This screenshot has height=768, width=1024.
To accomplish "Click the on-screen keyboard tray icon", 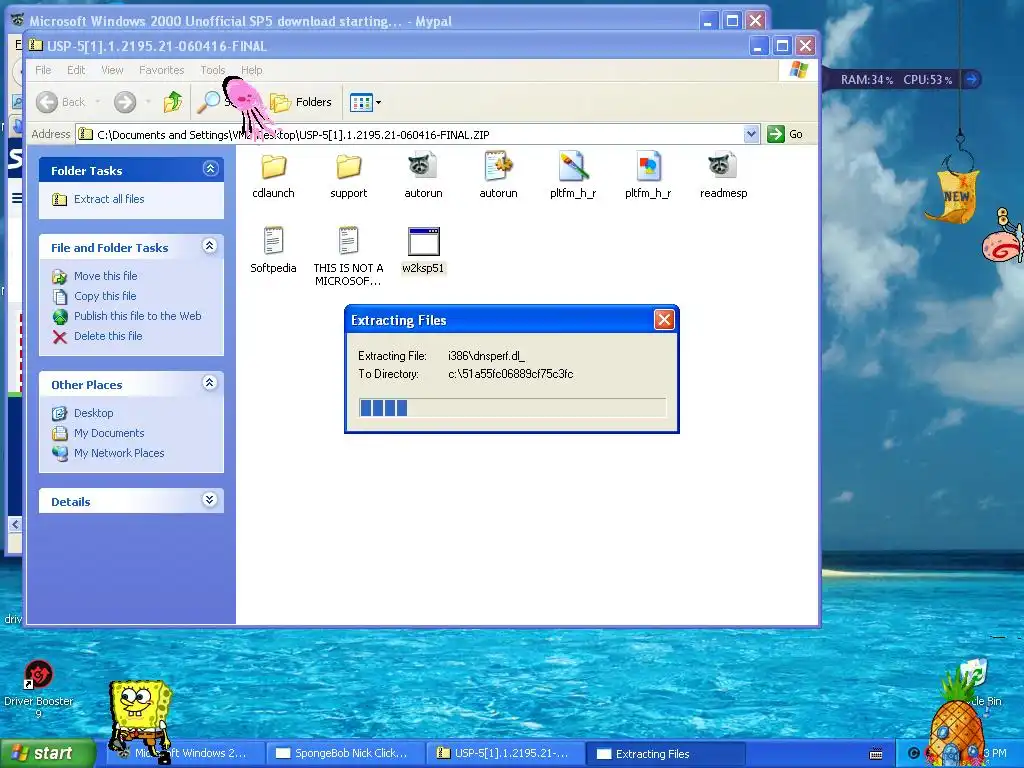I will (876, 754).
